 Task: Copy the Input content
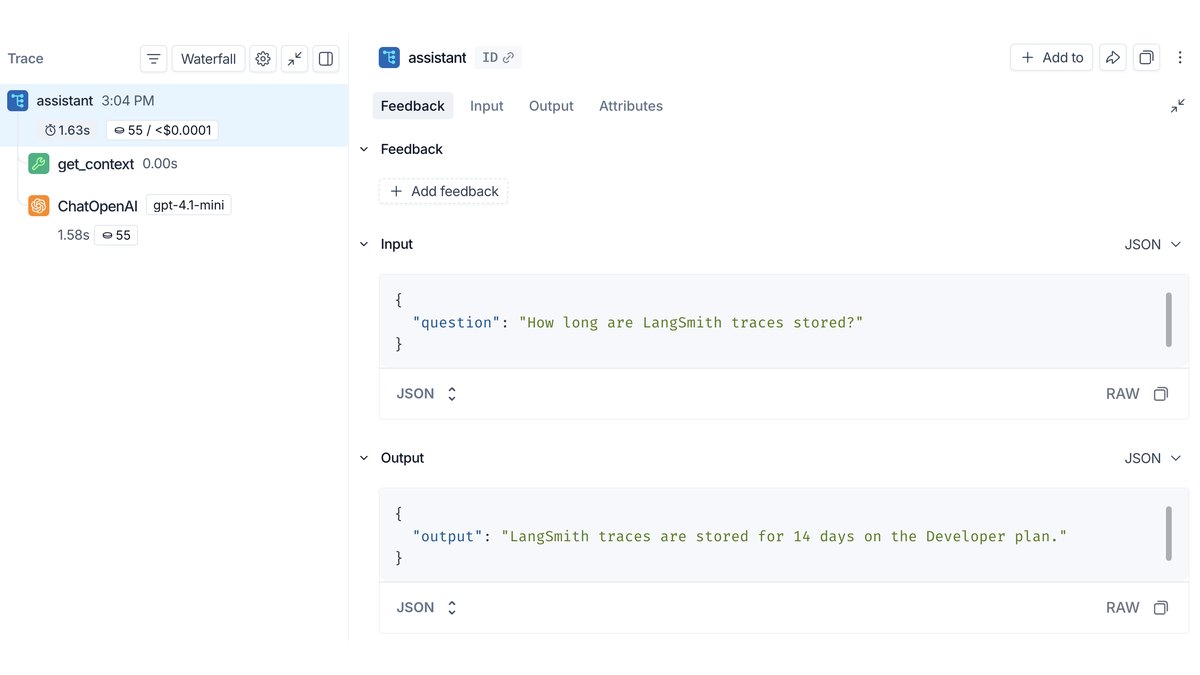point(1161,394)
